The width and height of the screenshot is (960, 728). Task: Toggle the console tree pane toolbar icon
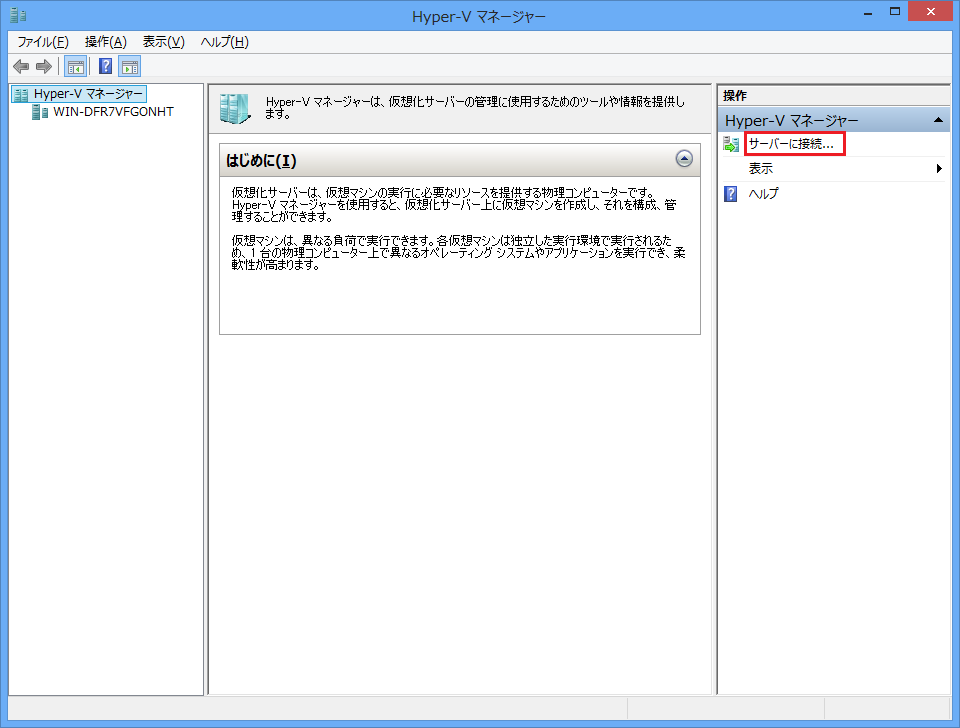(x=75, y=67)
